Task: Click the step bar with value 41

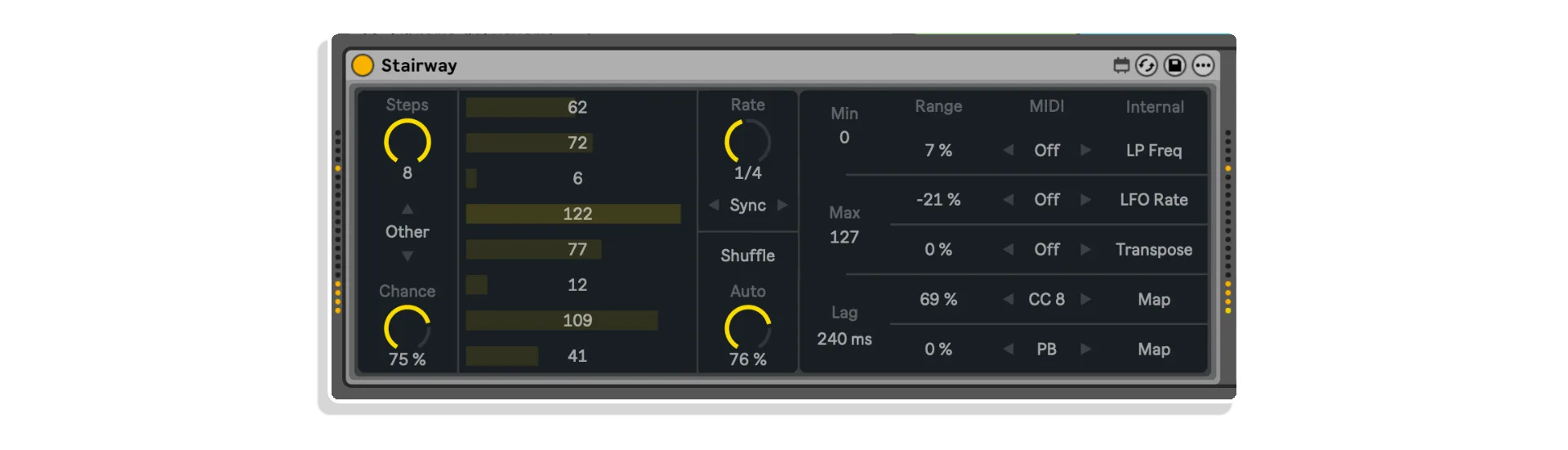Action: tap(577, 356)
